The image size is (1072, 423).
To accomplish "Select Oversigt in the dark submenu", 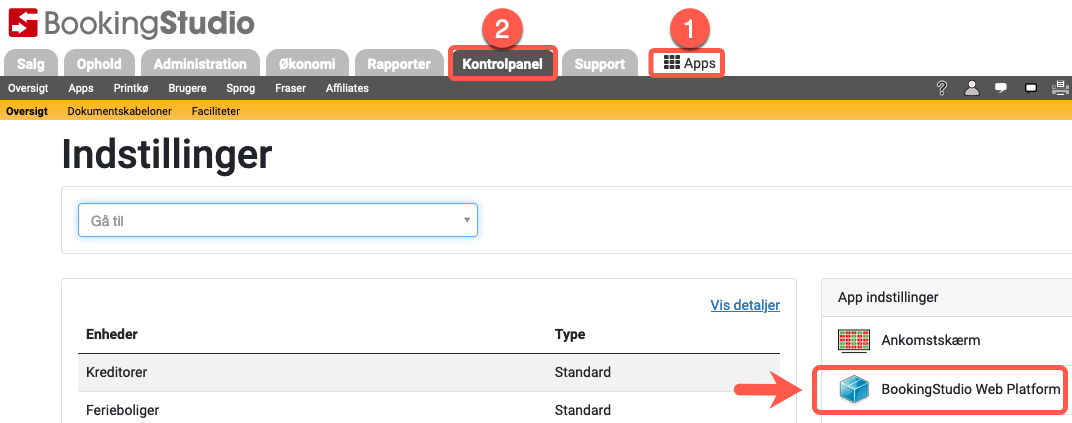I will tap(28, 88).
